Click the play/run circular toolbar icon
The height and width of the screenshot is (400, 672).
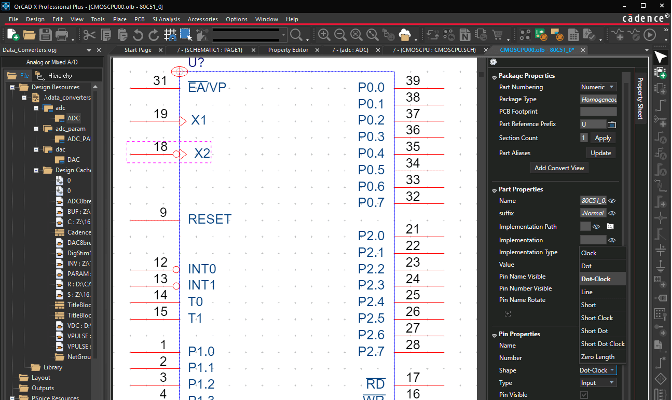[650, 35]
